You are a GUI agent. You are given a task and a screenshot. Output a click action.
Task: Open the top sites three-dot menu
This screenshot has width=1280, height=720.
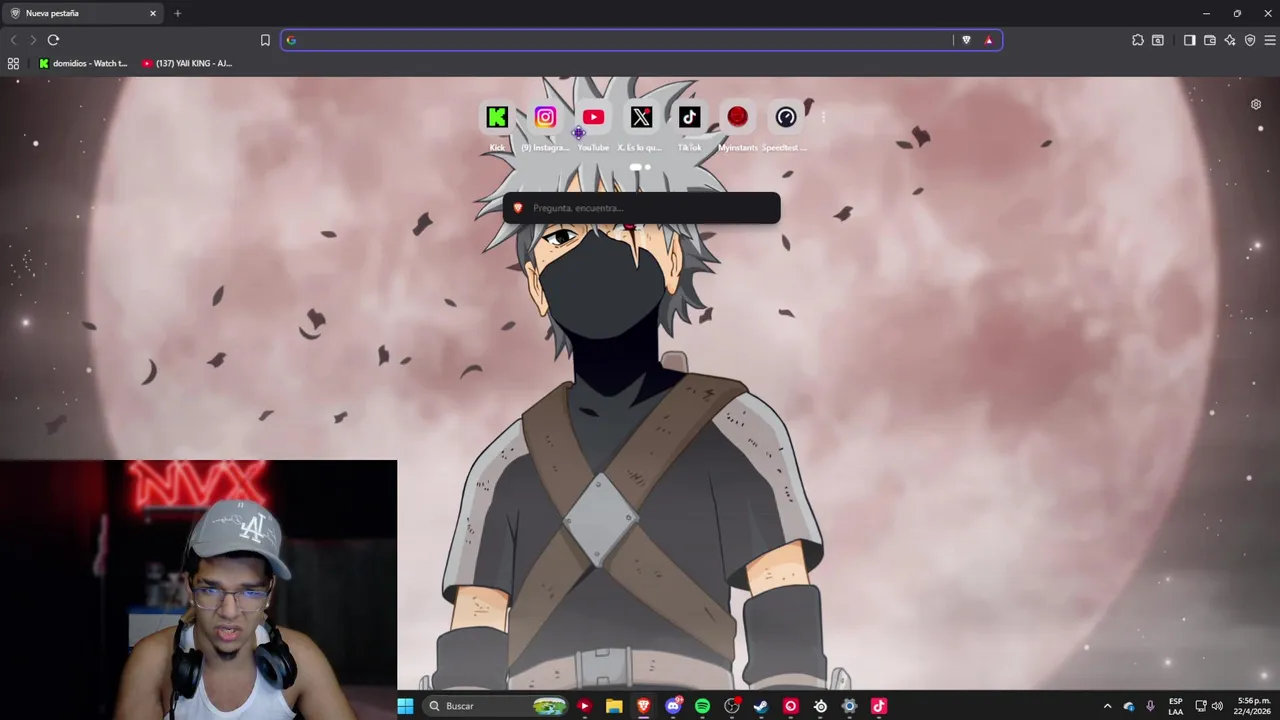[823, 117]
